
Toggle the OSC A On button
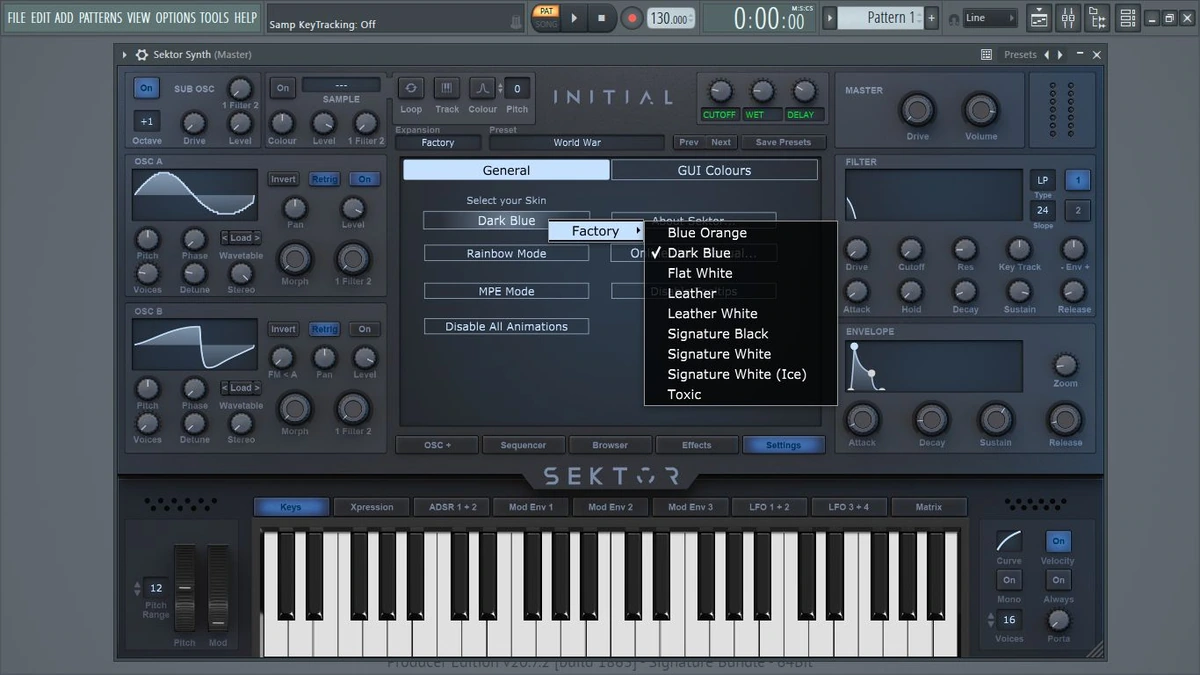pyautogui.click(x=365, y=179)
